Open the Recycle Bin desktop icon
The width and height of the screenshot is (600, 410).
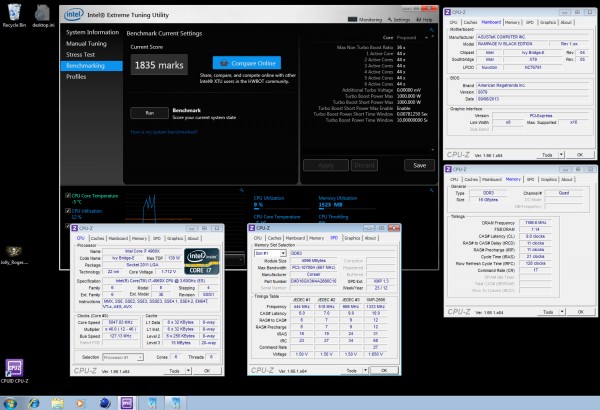(14, 15)
